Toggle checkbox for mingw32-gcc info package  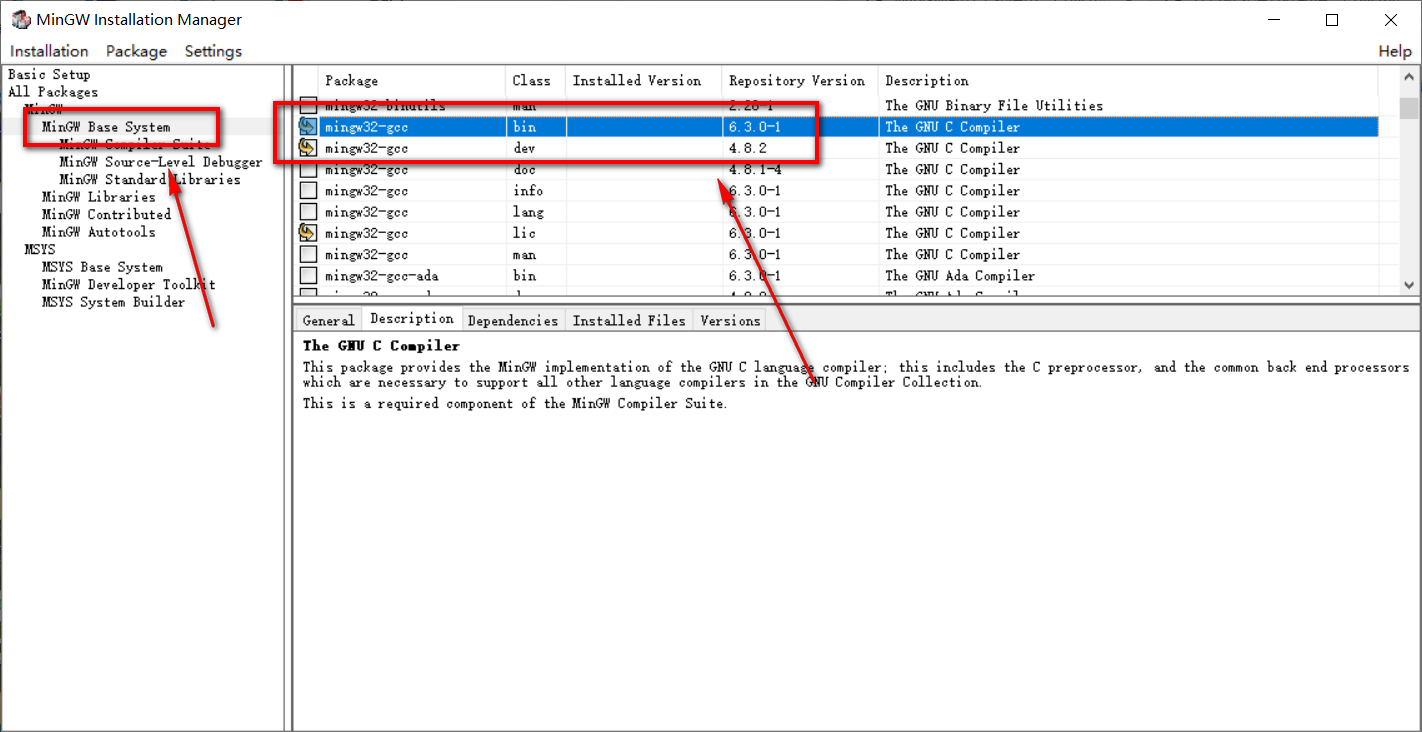(x=308, y=190)
